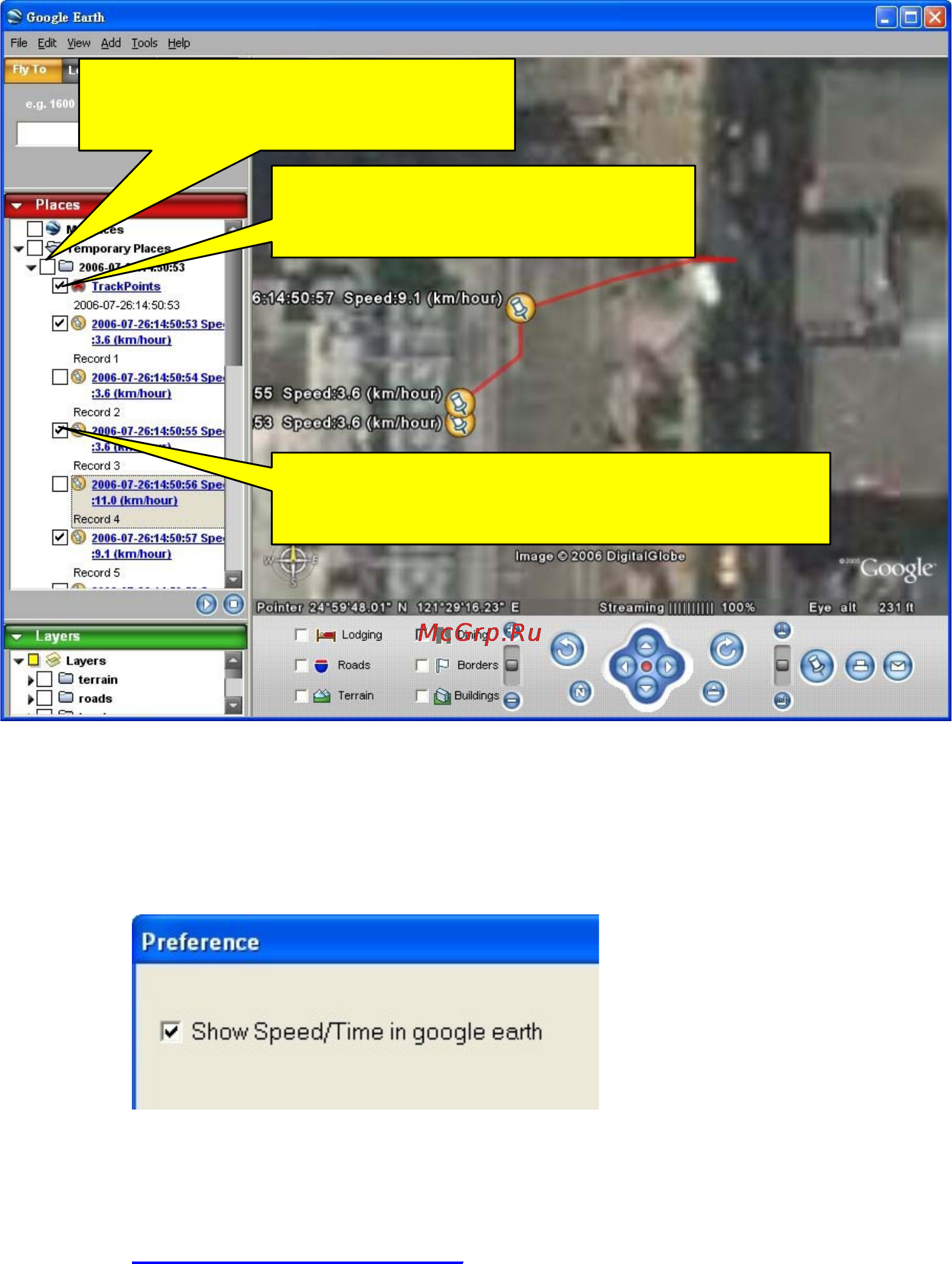Click the Fly To search input field
This screenshot has width=952, height=1264.
click(48, 134)
